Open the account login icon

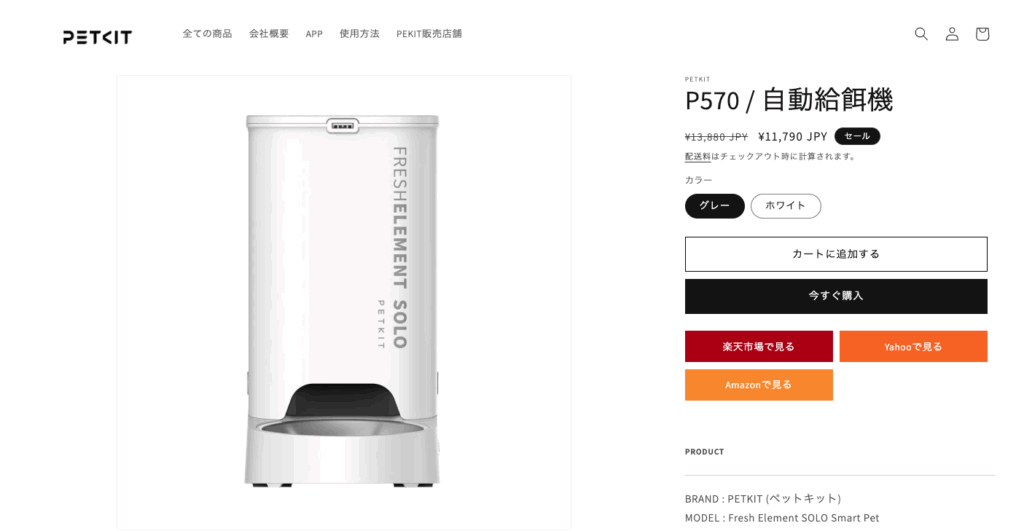tap(952, 34)
